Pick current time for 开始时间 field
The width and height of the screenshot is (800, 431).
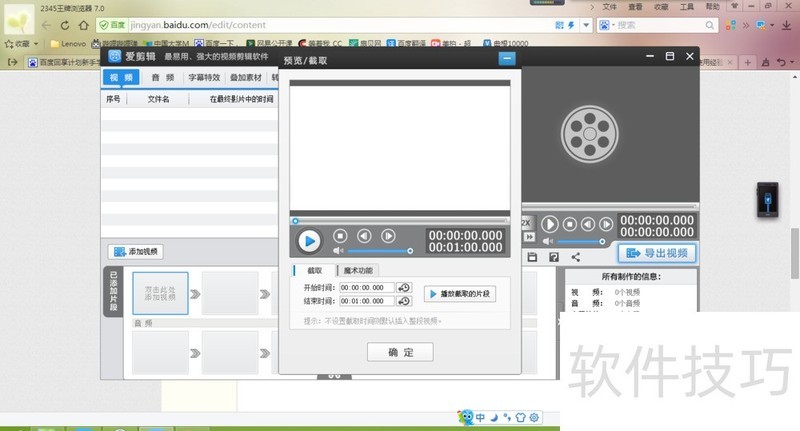click(404, 287)
